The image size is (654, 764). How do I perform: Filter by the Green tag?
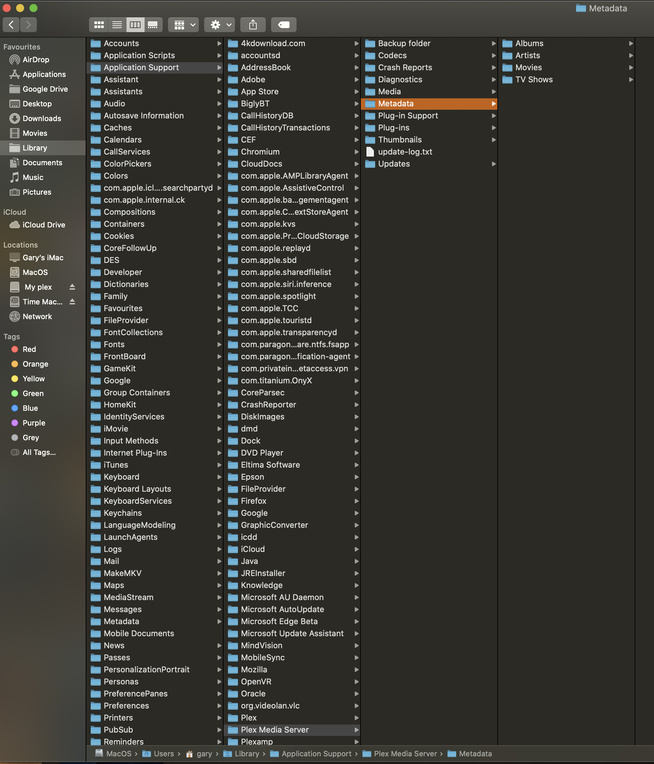coord(33,393)
